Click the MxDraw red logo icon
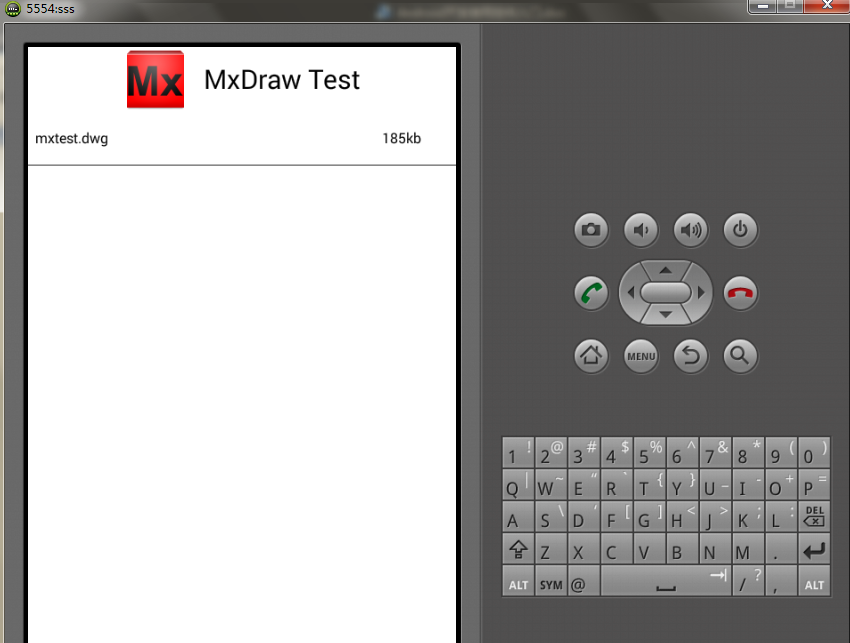Image resolution: width=850 pixels, height=643 pixels. point(155,79)
